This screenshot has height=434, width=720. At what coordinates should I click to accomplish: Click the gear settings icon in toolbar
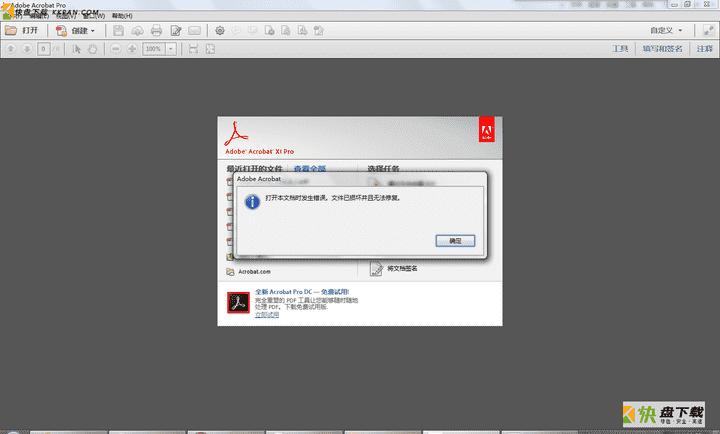coord(220,31)
